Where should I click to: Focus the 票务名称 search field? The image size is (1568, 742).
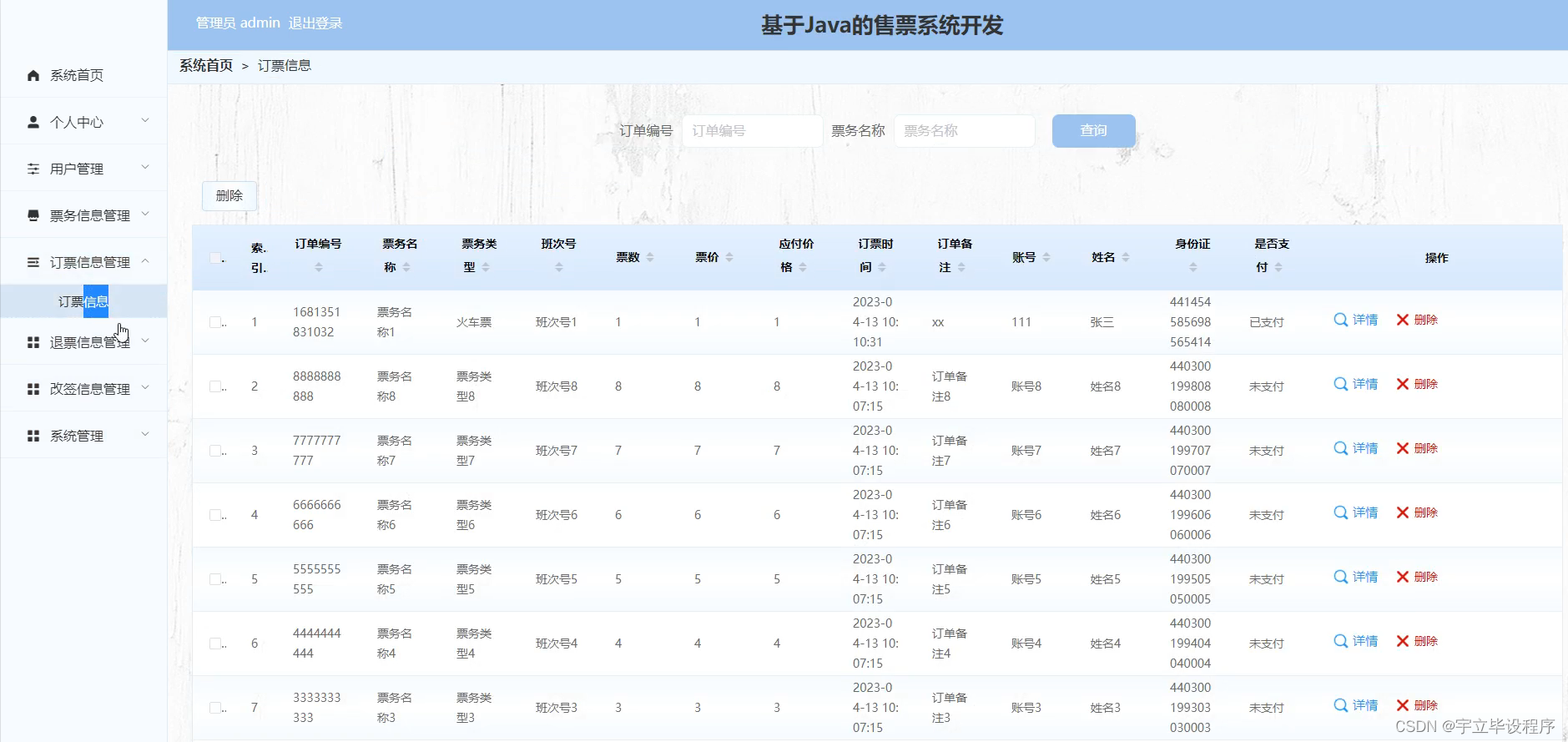[965, 131]
